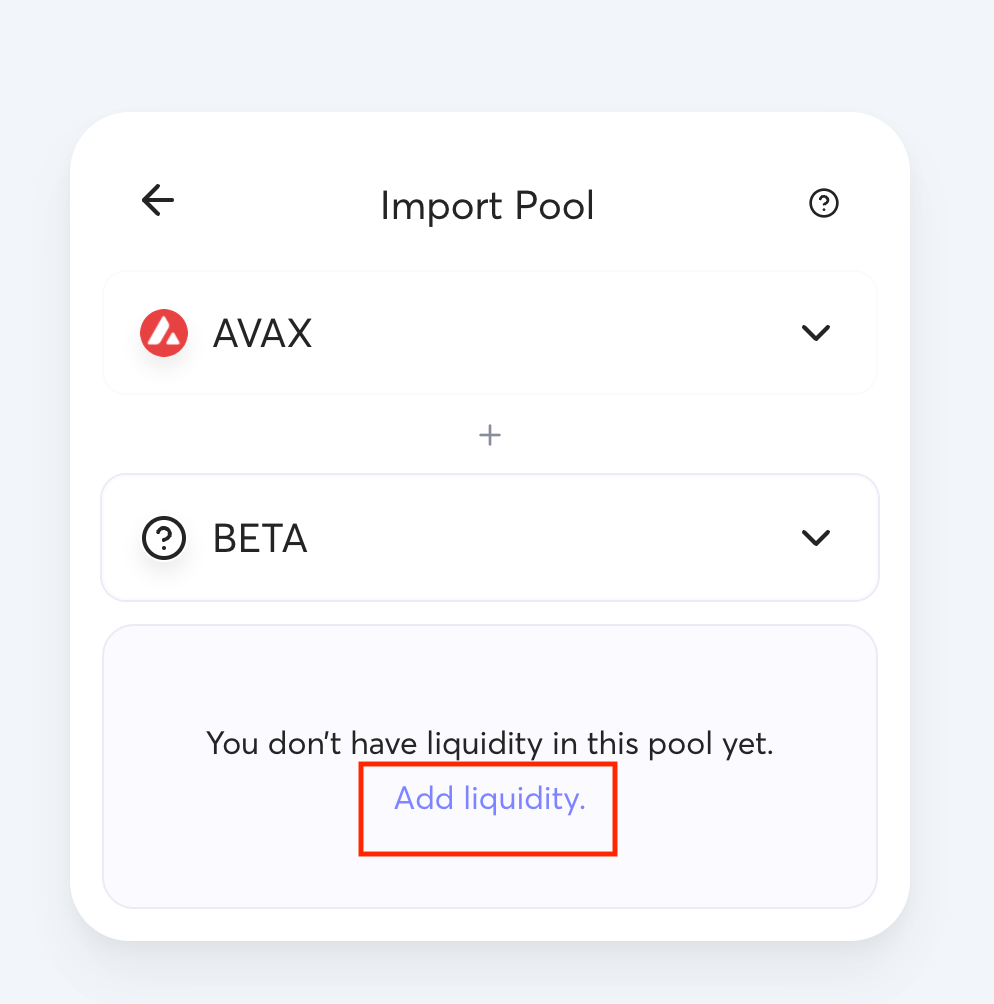The image size is (994, 1004).
Task: Expand the AVAX token dropdown chevron
Action: pyautogui.click(x=816, y=333)
